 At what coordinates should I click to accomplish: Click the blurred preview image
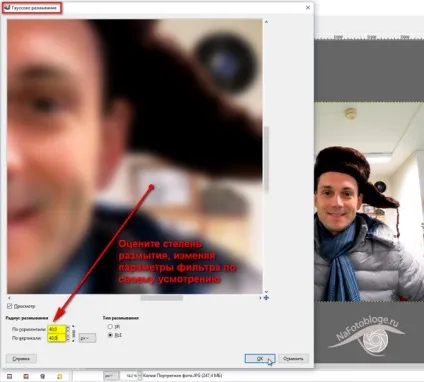tap(135, 156)
